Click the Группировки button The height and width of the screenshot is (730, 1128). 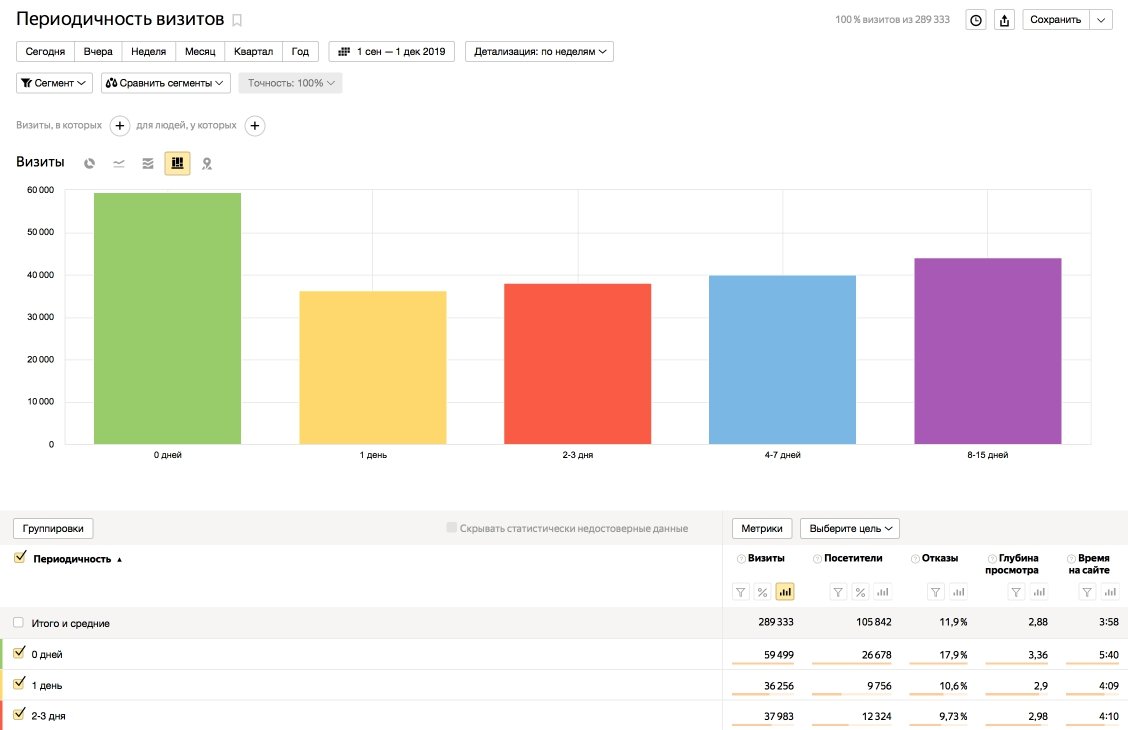[x=53, y=529]
